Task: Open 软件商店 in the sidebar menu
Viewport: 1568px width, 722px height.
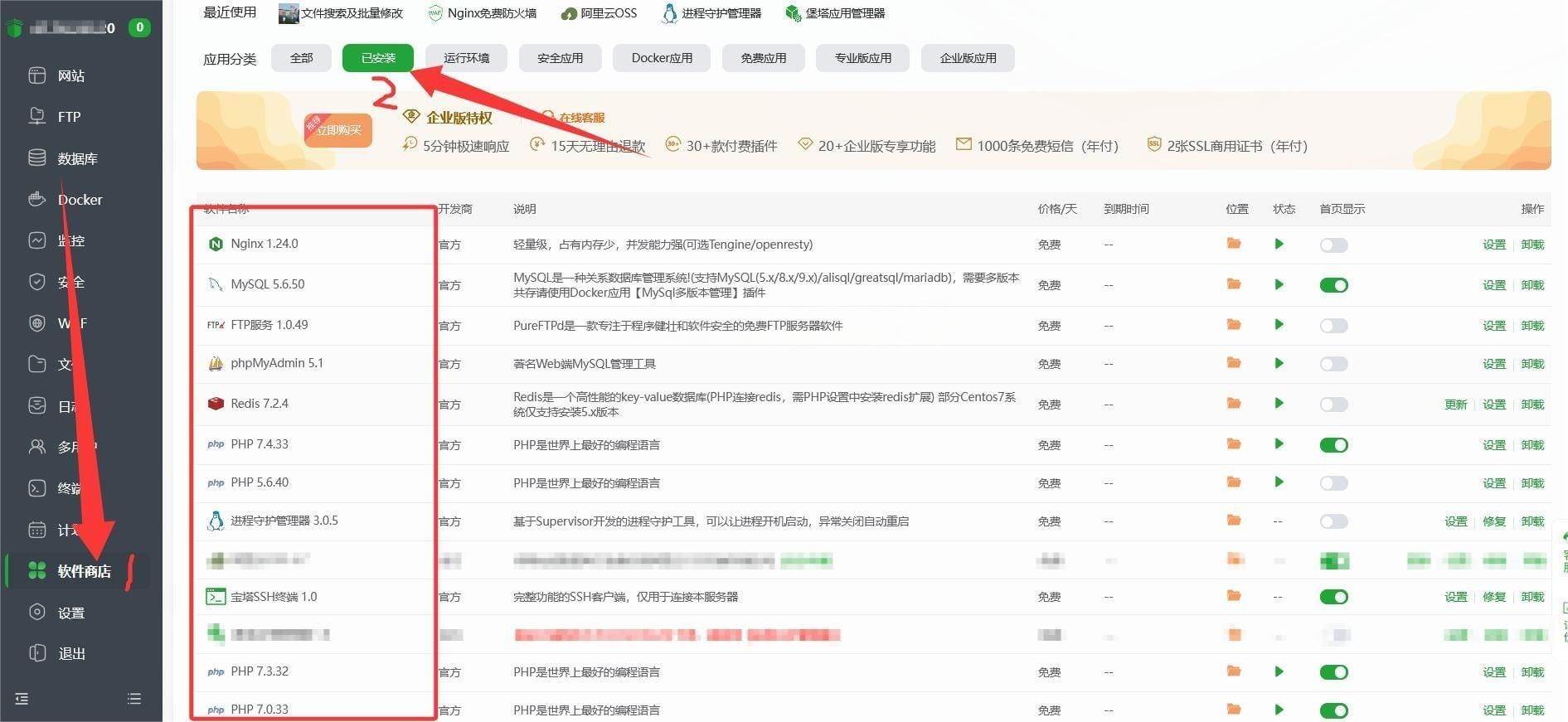Action: tap(83, 571)
